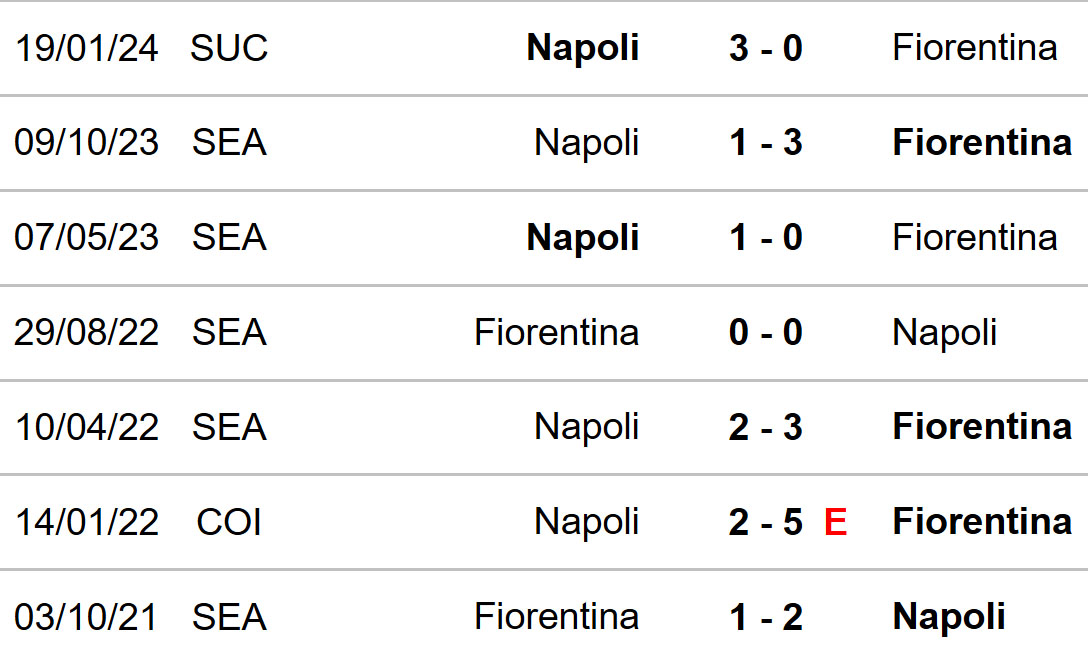Image resolution: width=1088 pixels, height=658 pixels.
Task: Select the SEA label in the 07/05/23 row
Action: coord(229,237)
